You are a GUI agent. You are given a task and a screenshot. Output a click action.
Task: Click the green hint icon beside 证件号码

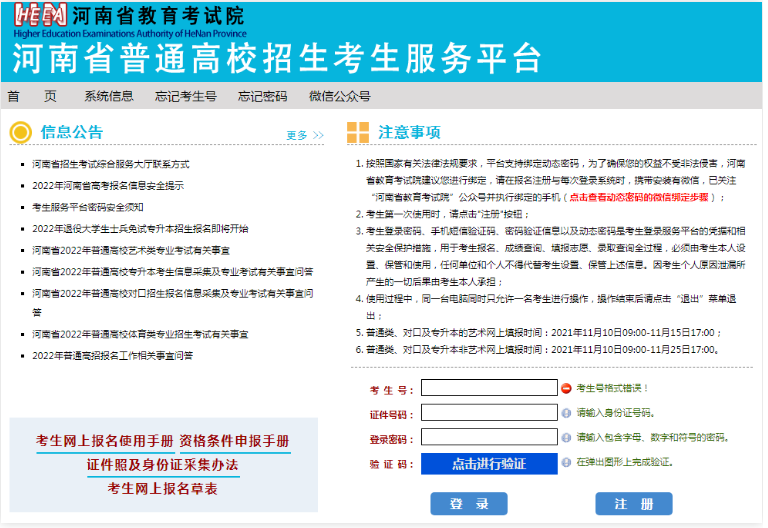[566, 413]
